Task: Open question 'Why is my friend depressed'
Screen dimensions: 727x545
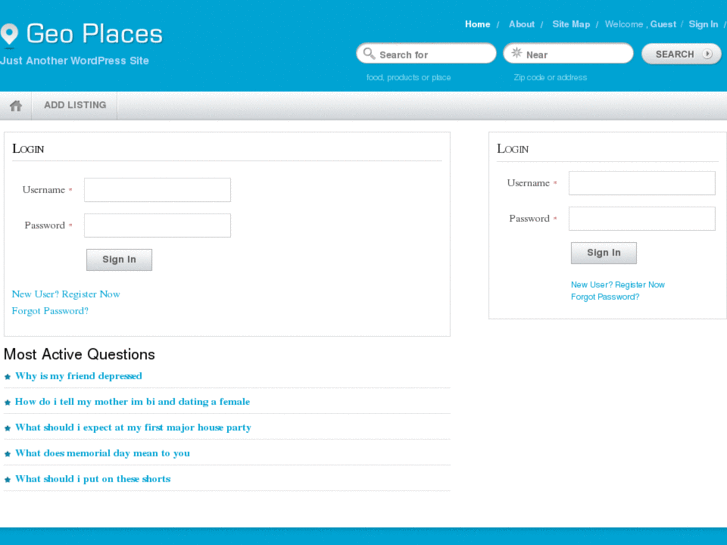Action: 78,376
